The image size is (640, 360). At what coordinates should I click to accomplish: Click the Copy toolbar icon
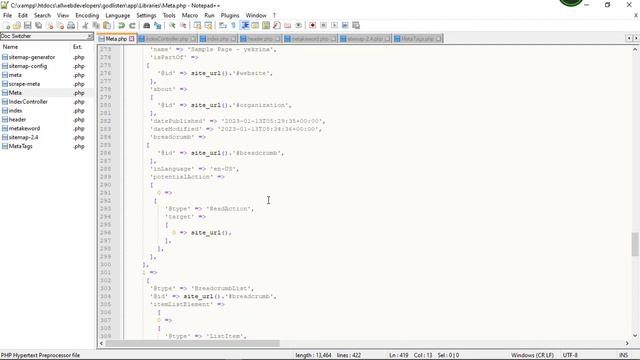96,25
